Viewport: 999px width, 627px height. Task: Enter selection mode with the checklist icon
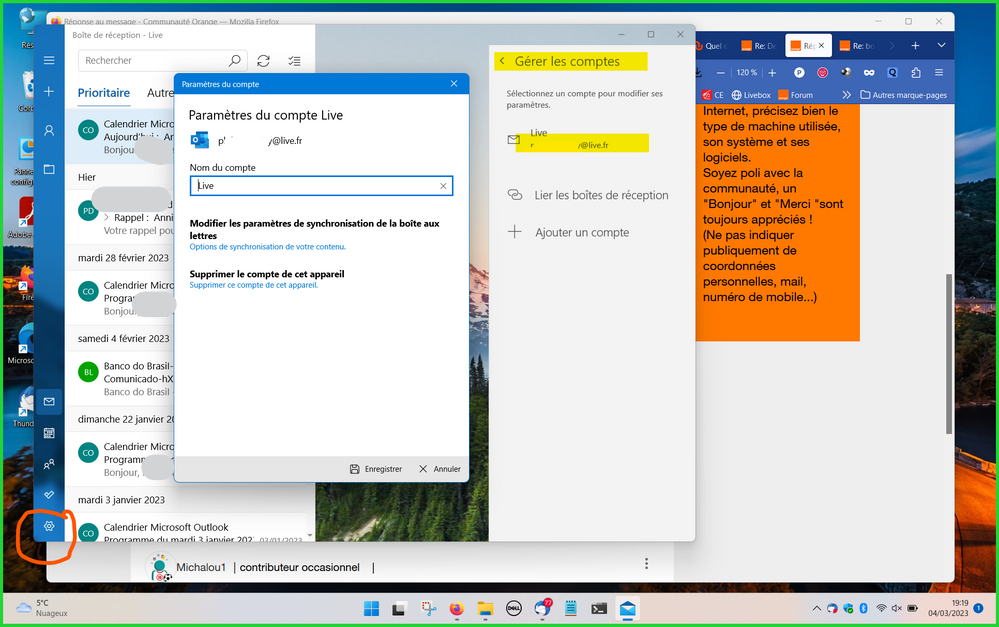point(294,61)
